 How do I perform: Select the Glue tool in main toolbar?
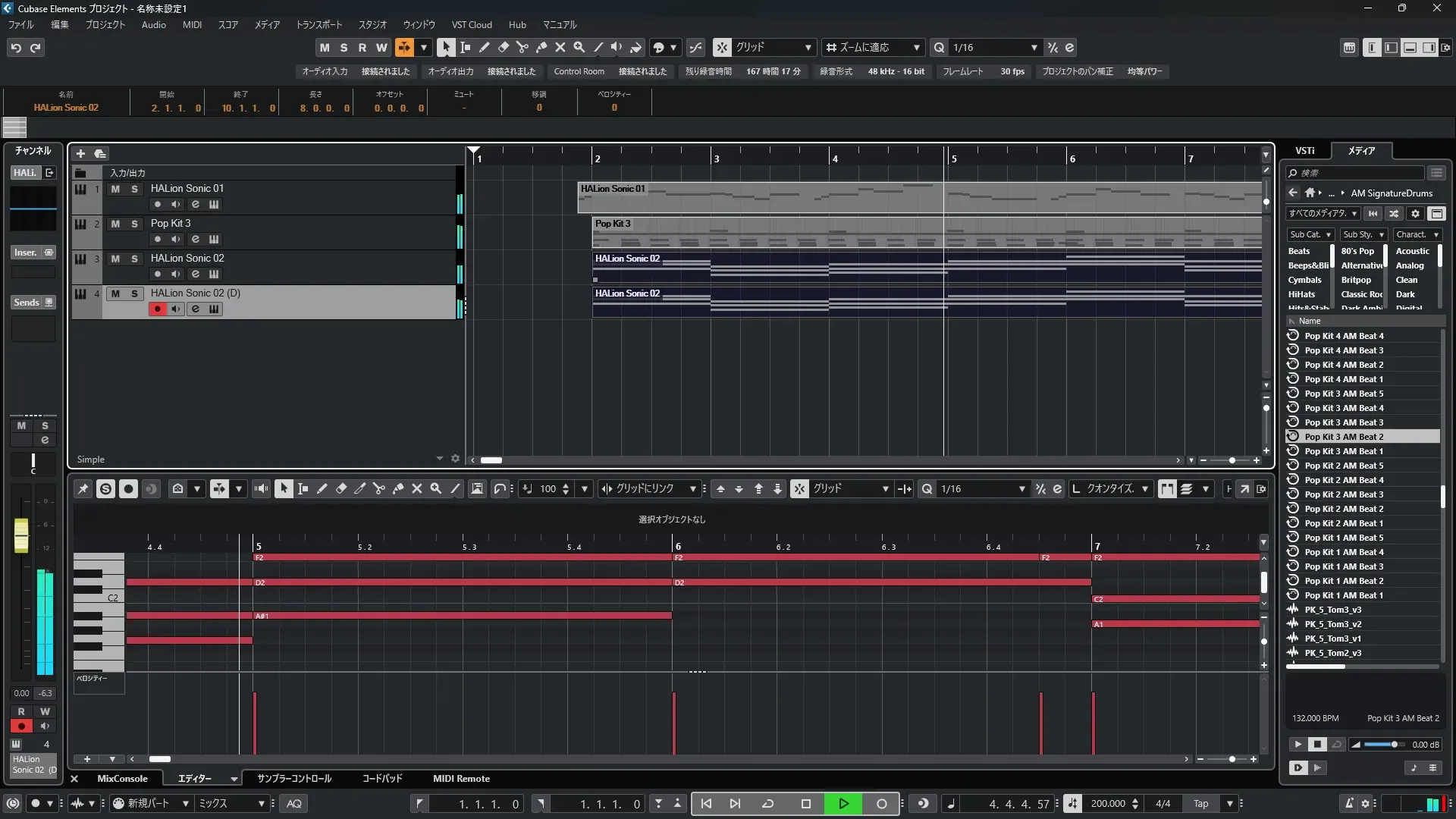pyautogui.click(x=541, y=47)
